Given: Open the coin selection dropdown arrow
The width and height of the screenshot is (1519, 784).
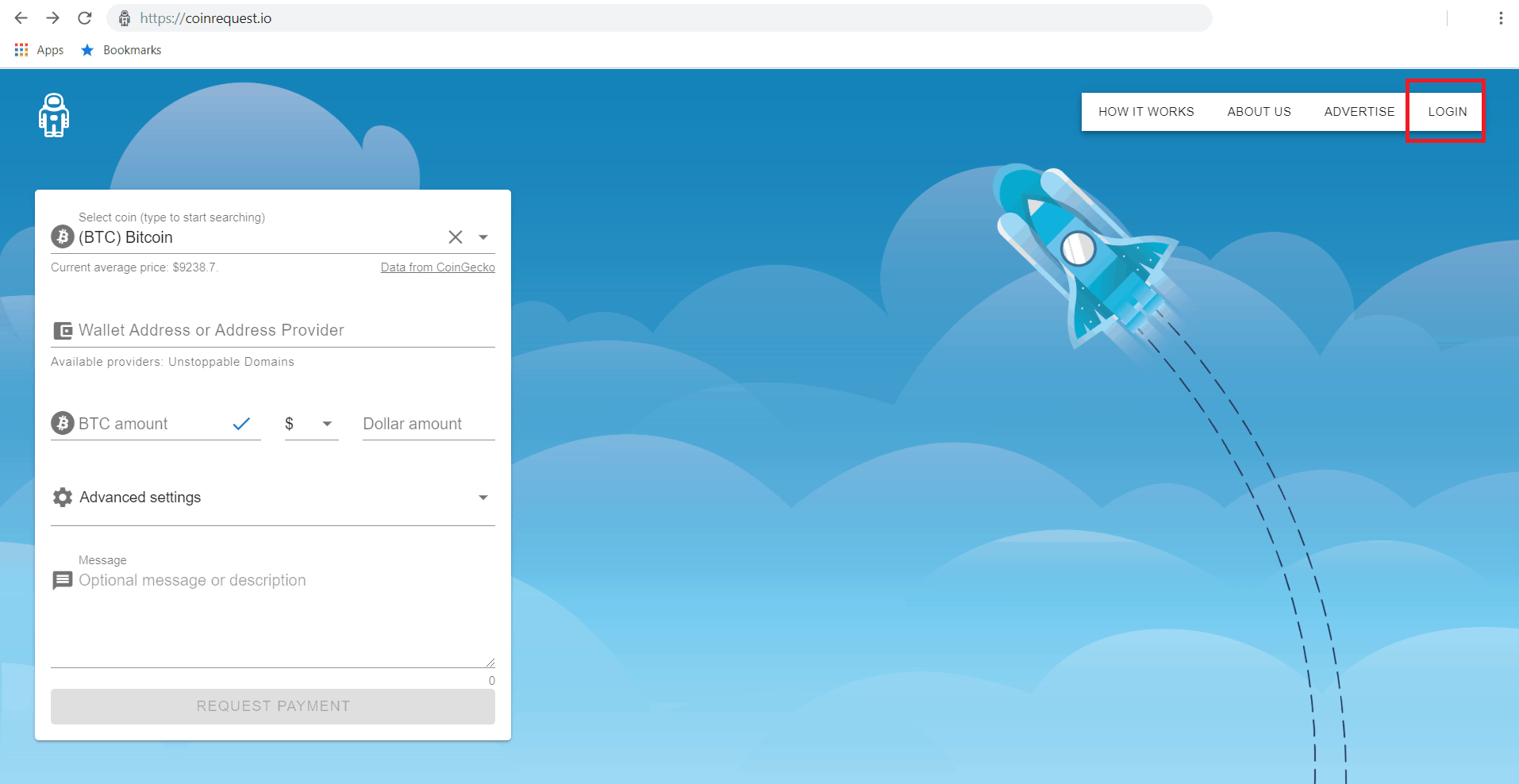Looking at the screenshot, I should coord(483,237).
